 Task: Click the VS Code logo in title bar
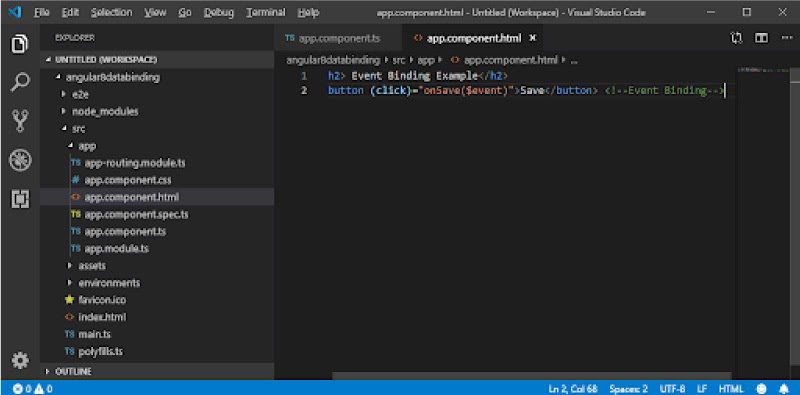point(15,12)
